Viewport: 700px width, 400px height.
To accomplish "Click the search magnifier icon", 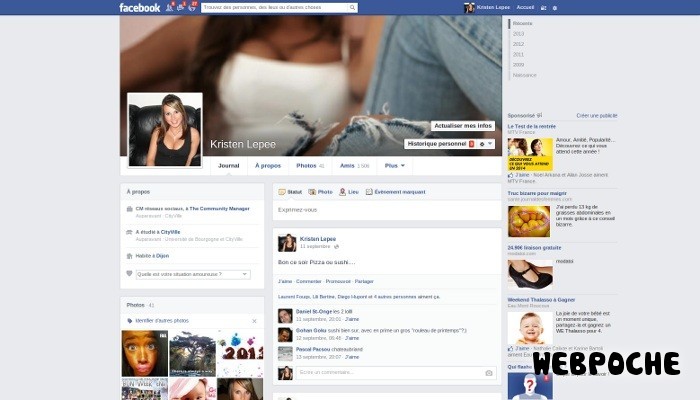I will [x=352, y=8].
